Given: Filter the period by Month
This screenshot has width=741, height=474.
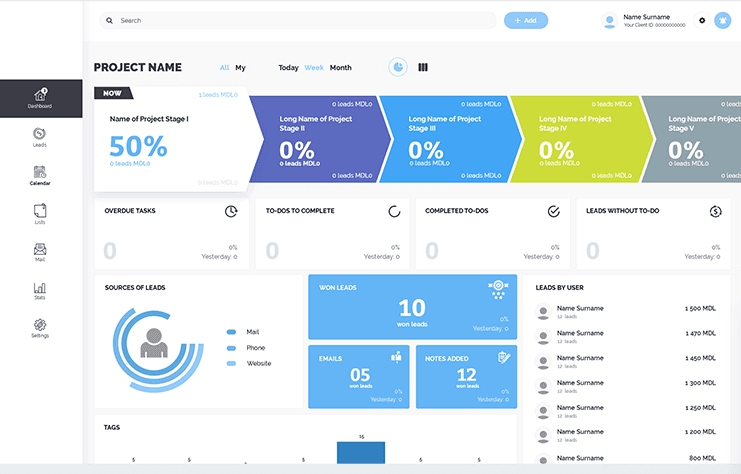Looking at the screenshot, I should click(340, 68).
